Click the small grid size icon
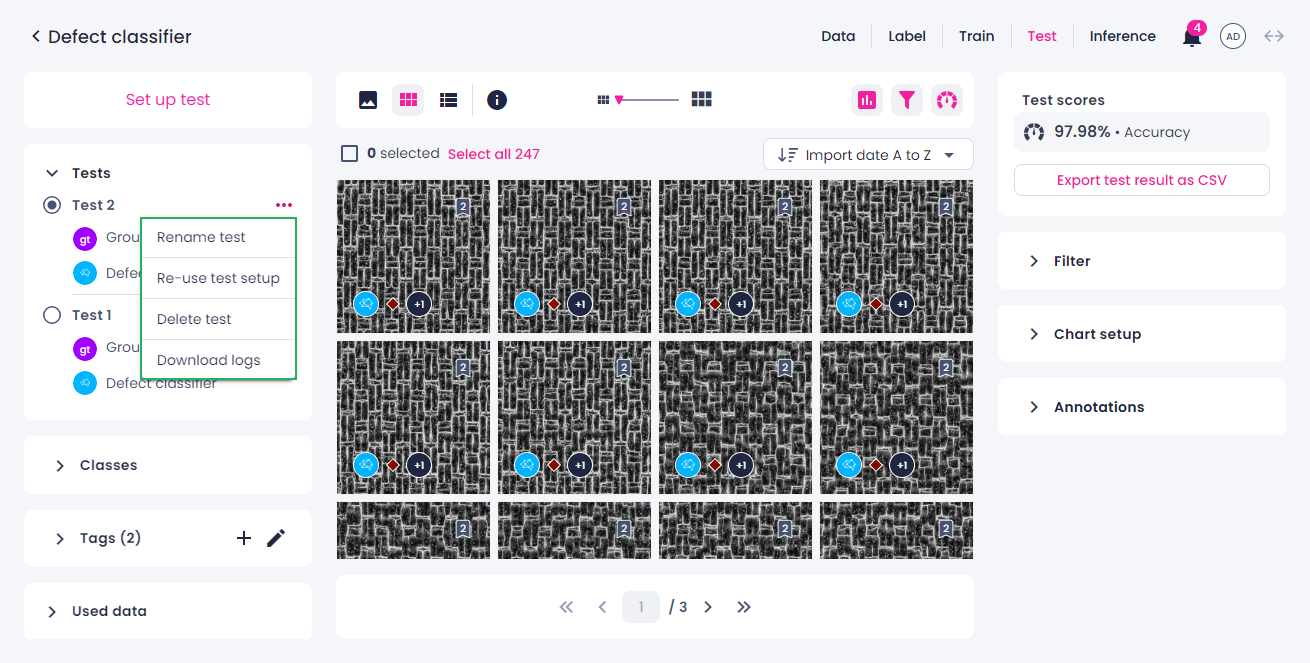Viewport: 1310px width, 663px height. (603, 100)
